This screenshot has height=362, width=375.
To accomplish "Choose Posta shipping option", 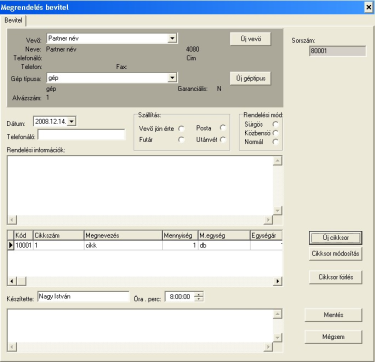I will tap(223, 128).
